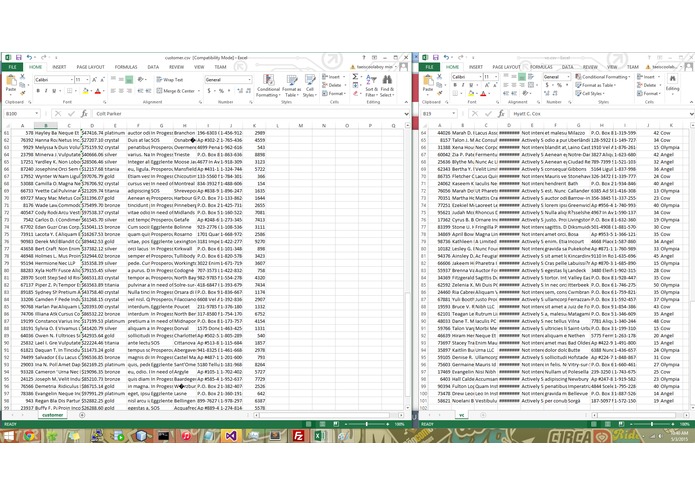Click Undo arrow in customer.csv title bar
The image size is (695, 494).
[29, 58]
